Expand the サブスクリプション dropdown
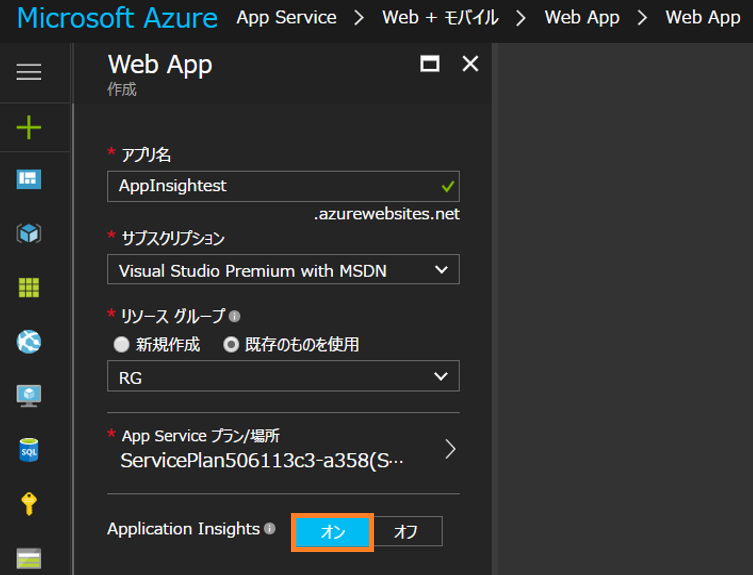 [x=283, y=270]
